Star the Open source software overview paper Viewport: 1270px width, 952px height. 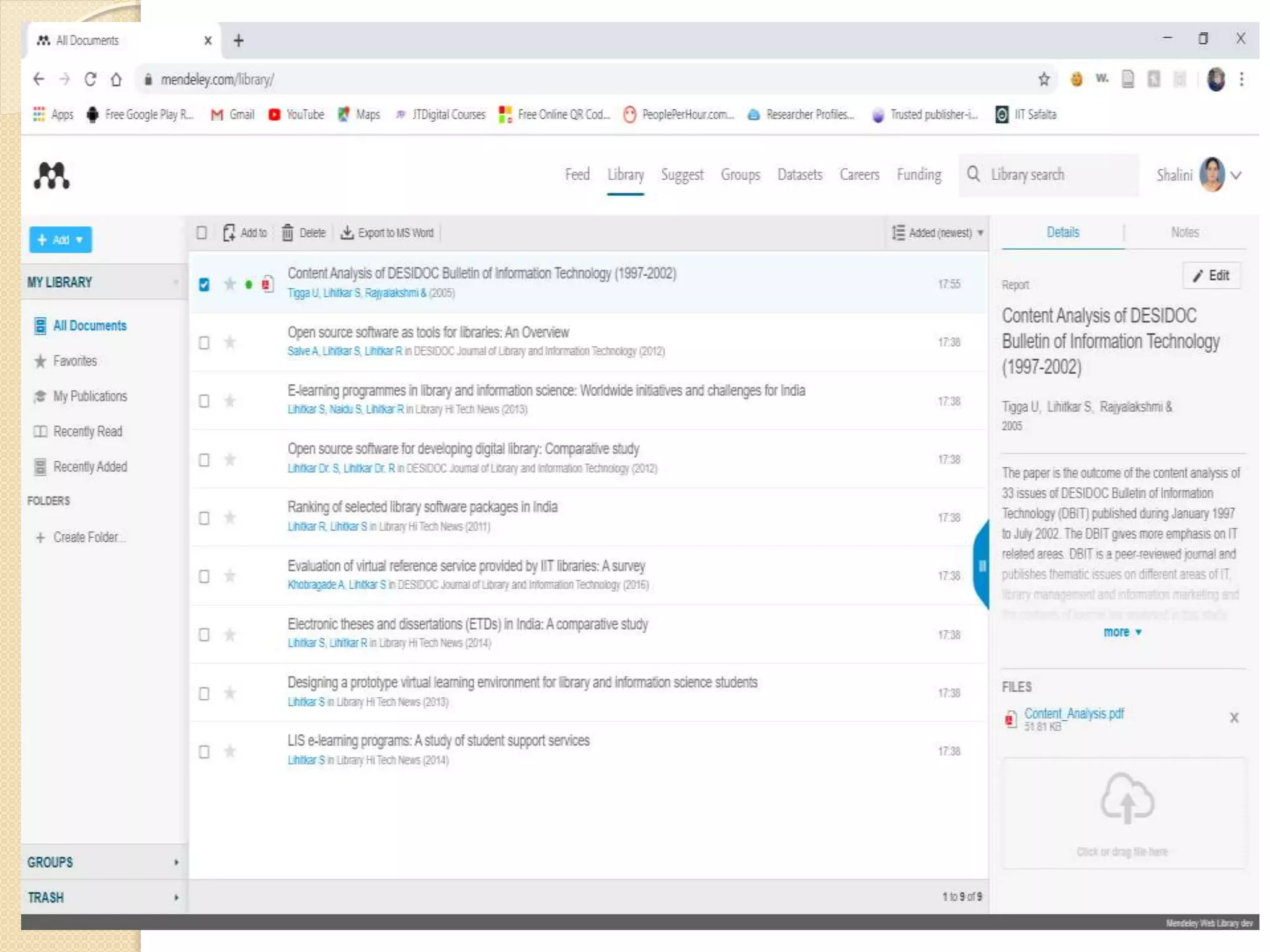[x=229, y=342]
